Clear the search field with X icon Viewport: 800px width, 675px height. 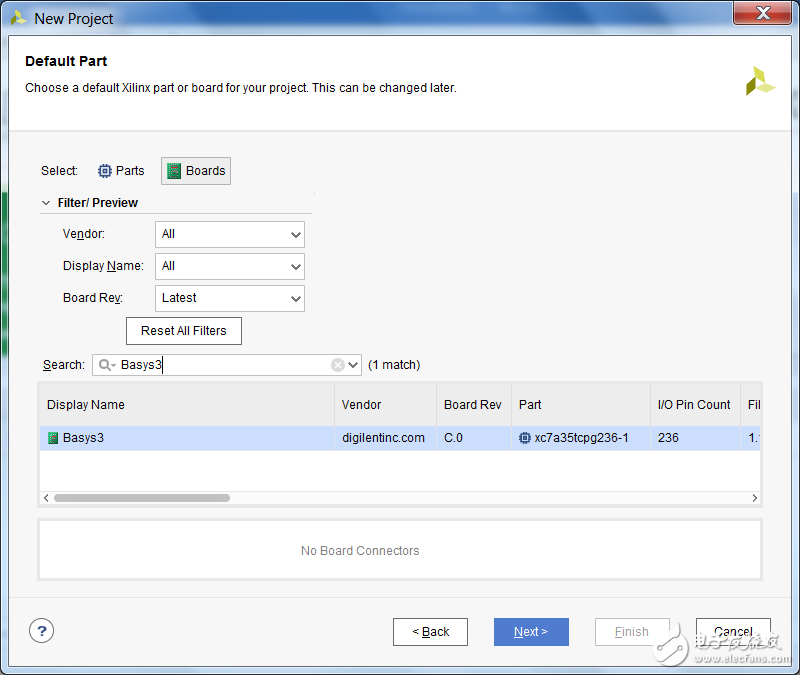click(338, 365)
